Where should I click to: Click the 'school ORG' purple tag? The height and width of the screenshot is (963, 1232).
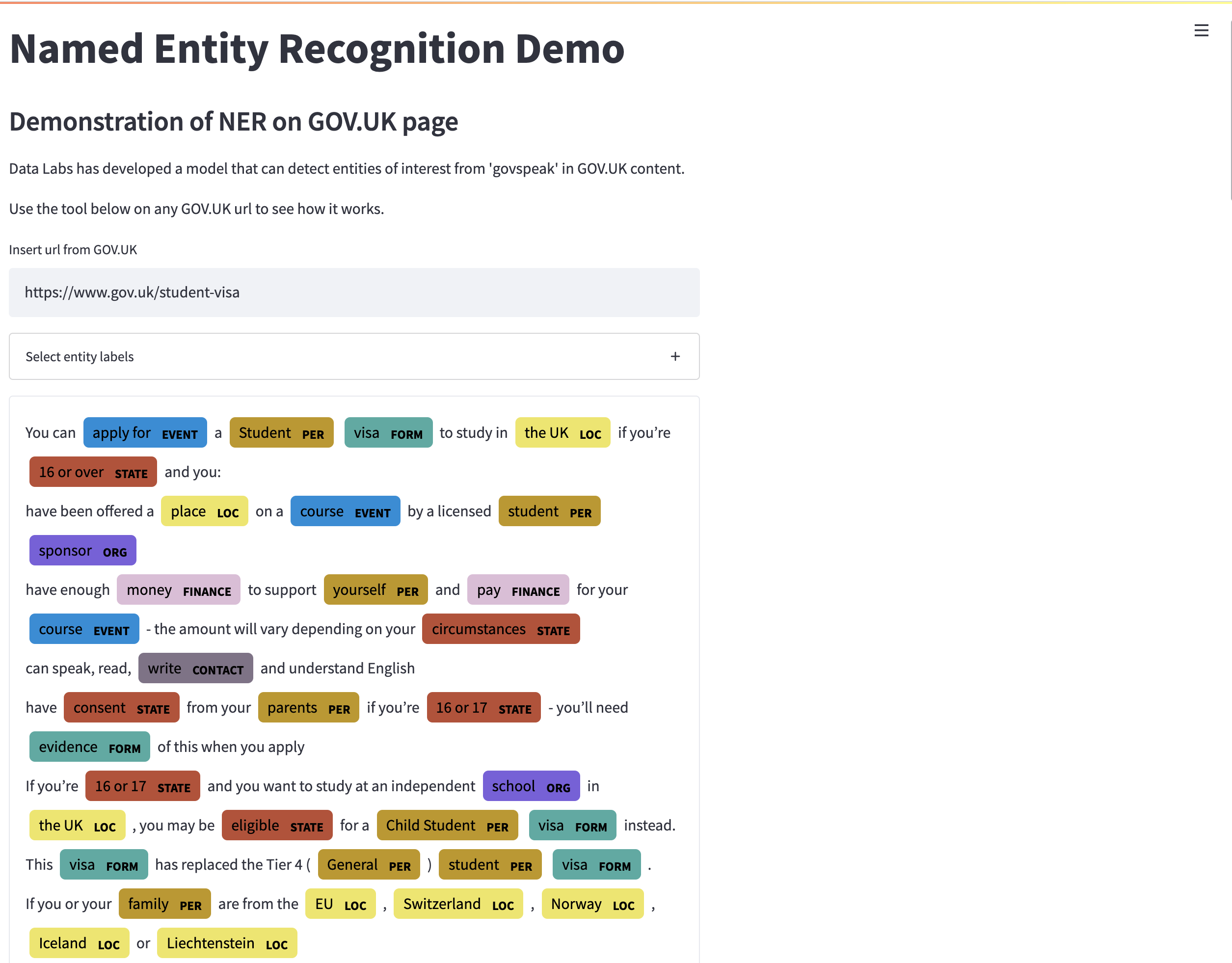(x=531, y=786)
